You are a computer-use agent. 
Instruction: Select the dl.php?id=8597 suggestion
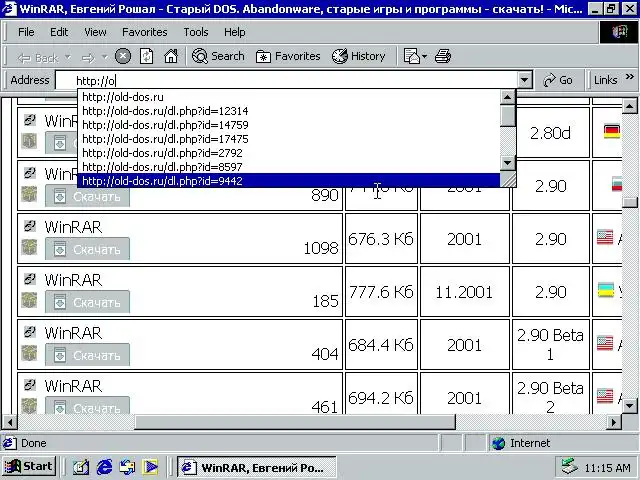289,167
